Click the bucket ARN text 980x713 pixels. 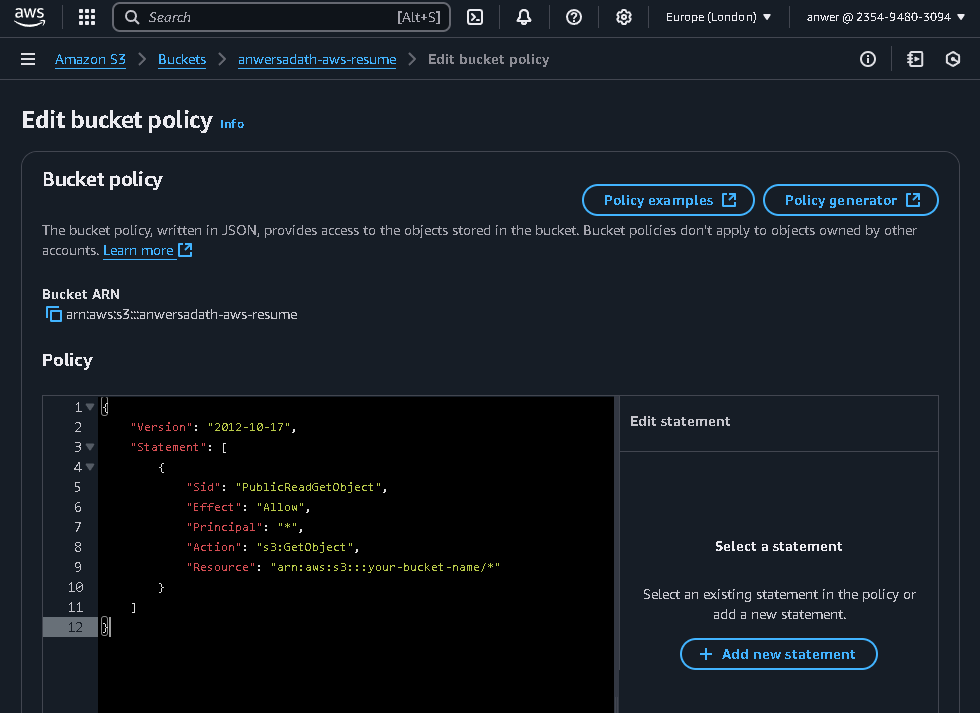(x=182, y=314)
